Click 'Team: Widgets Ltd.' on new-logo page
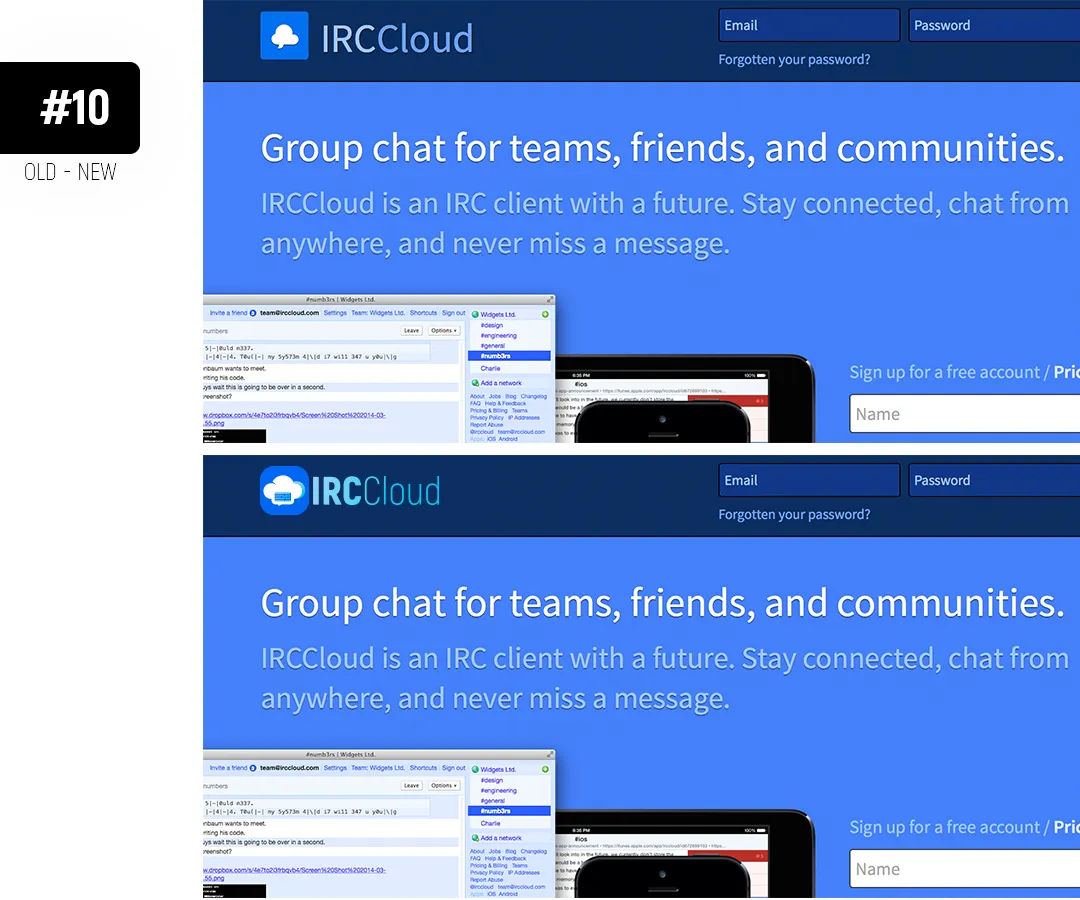Screen dimensions: 1080x900 tap(377, 768)
